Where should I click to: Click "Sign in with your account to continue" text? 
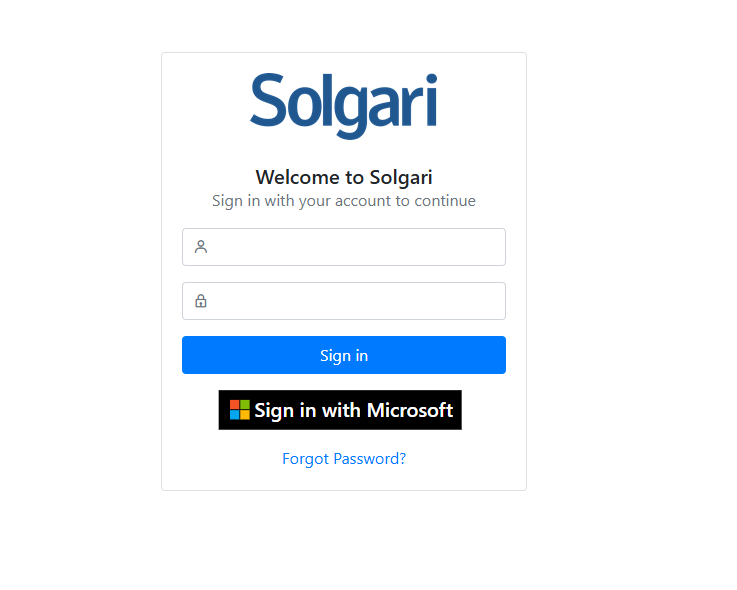click(x=344, y=201)
